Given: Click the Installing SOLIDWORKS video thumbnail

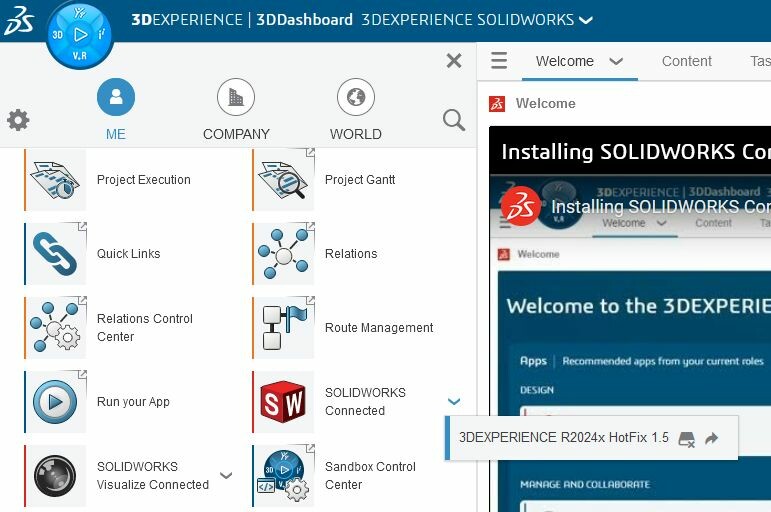Looking at the screenshot, I should pos(630,343).
